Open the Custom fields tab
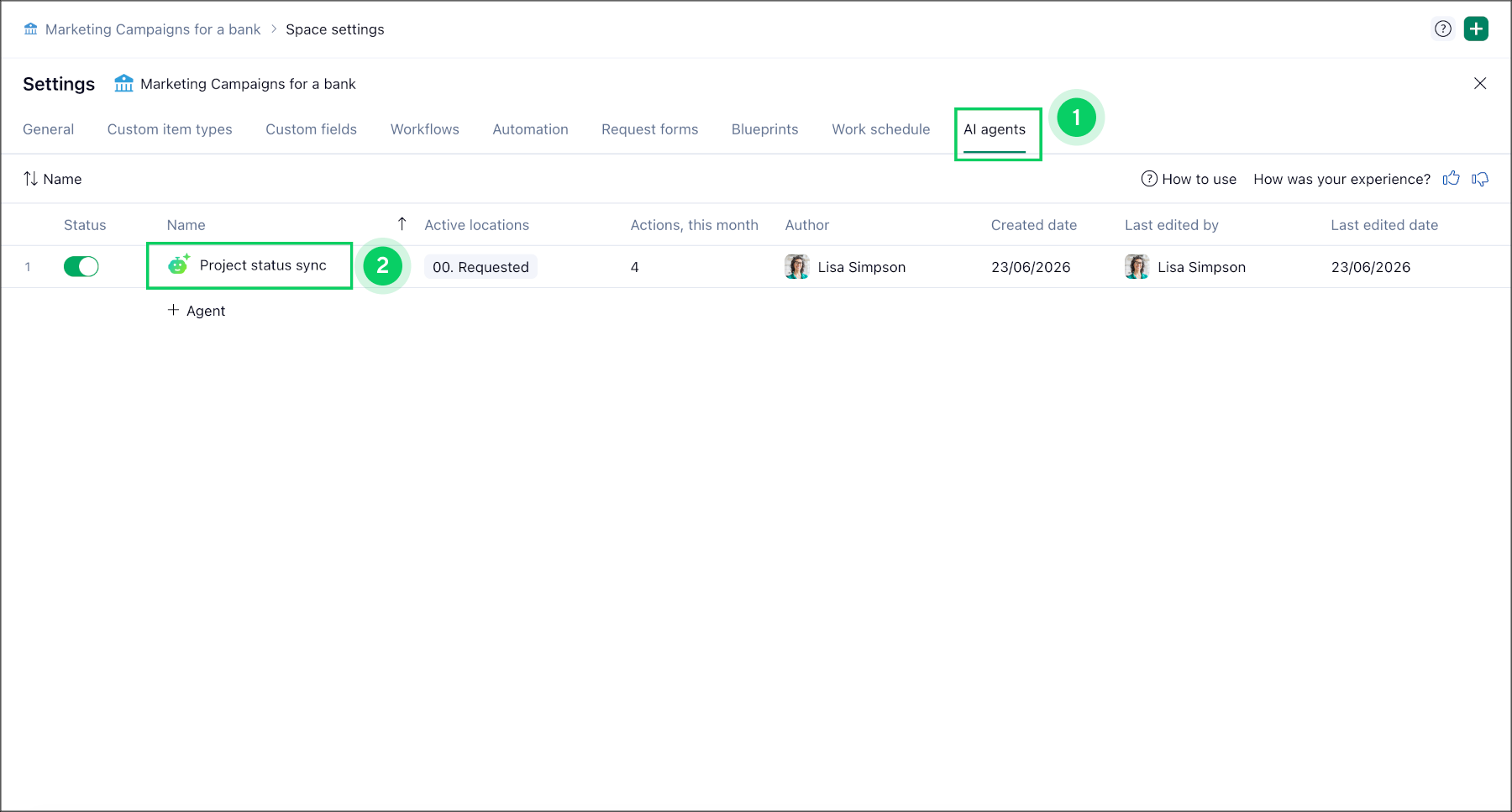This screenshot has width=1512, height=812. point(312,129)
